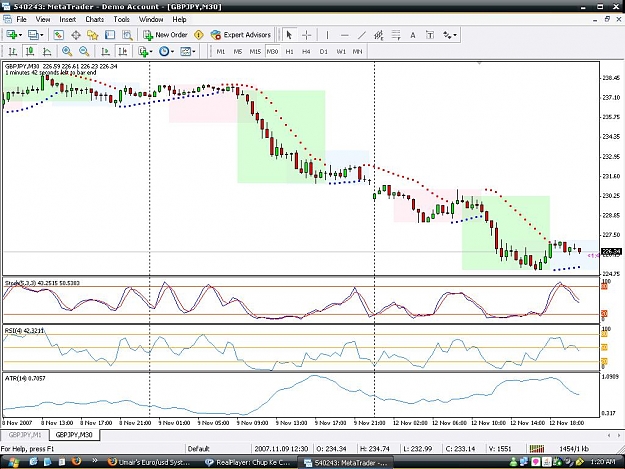Expand the Indicators dropdown arrow

(151, 51)
